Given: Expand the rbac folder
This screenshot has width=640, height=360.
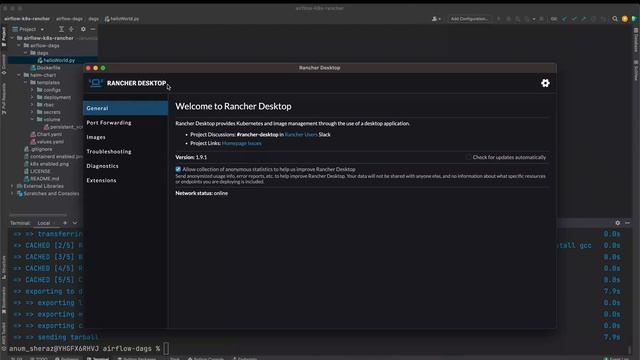Looking at the screenshot, I should click(x=32, y=104).
